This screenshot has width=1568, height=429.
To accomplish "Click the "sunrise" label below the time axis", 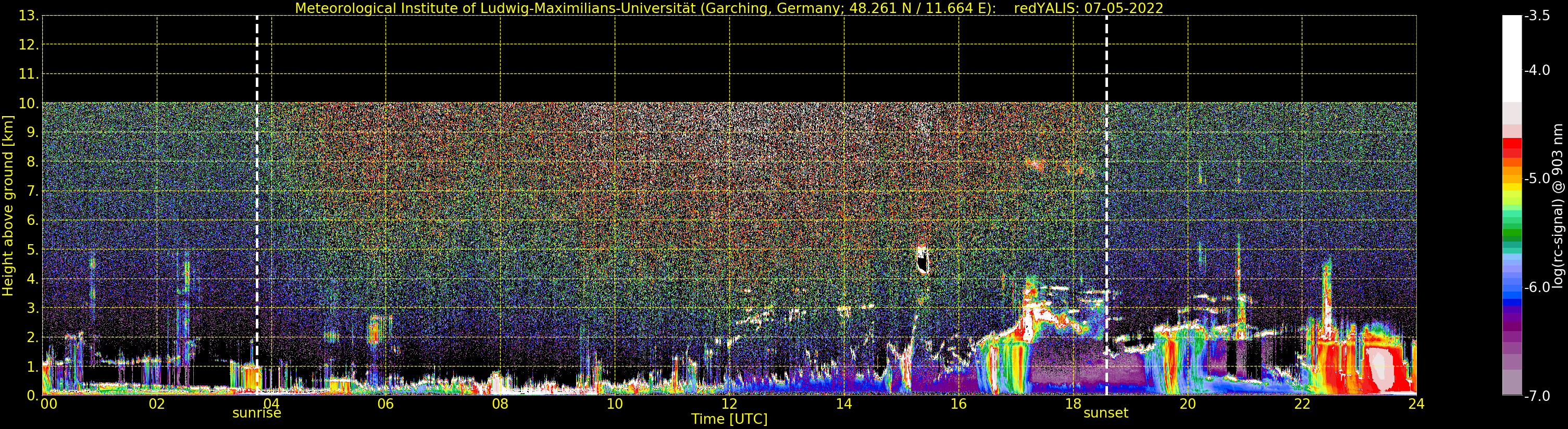I will (x=257, y=413).
